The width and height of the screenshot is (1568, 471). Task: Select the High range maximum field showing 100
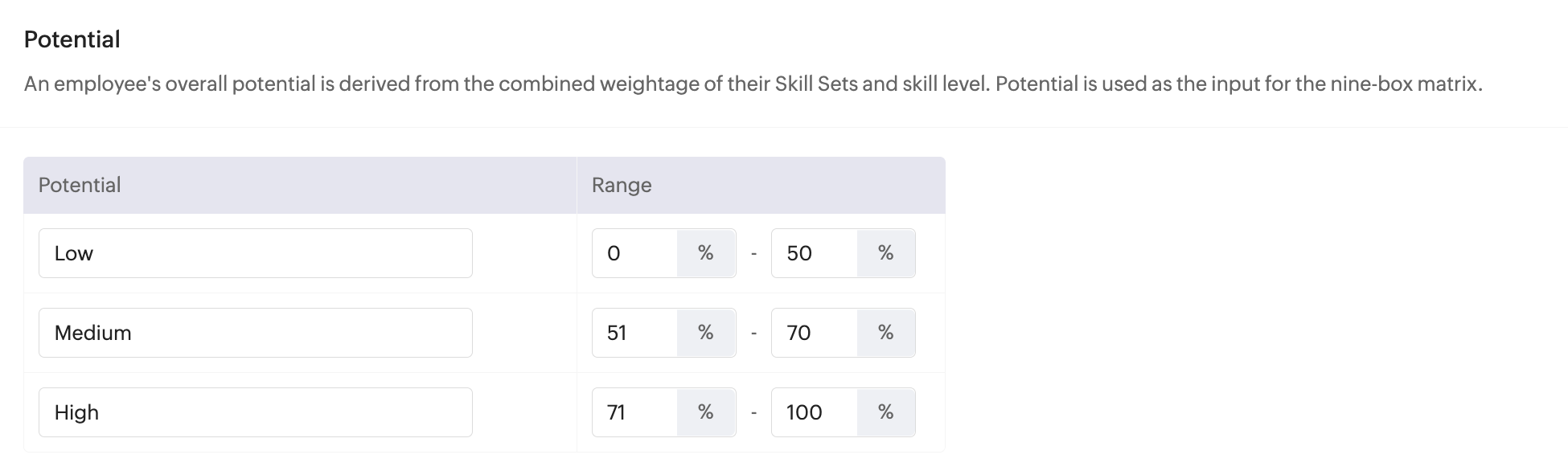pyautogui.click(x=814, y=412)
